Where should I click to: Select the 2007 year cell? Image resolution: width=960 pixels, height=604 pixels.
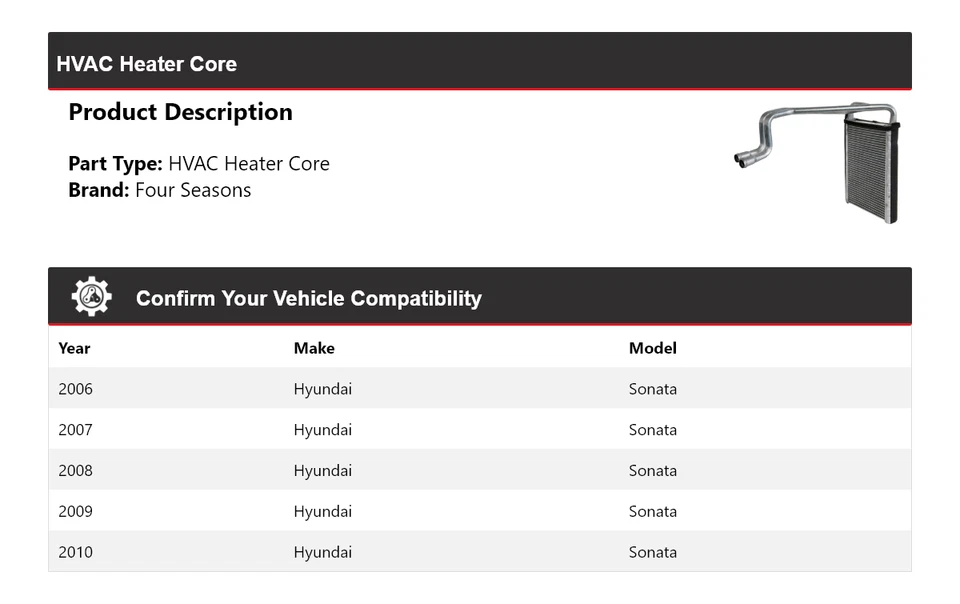coord(75,430)
